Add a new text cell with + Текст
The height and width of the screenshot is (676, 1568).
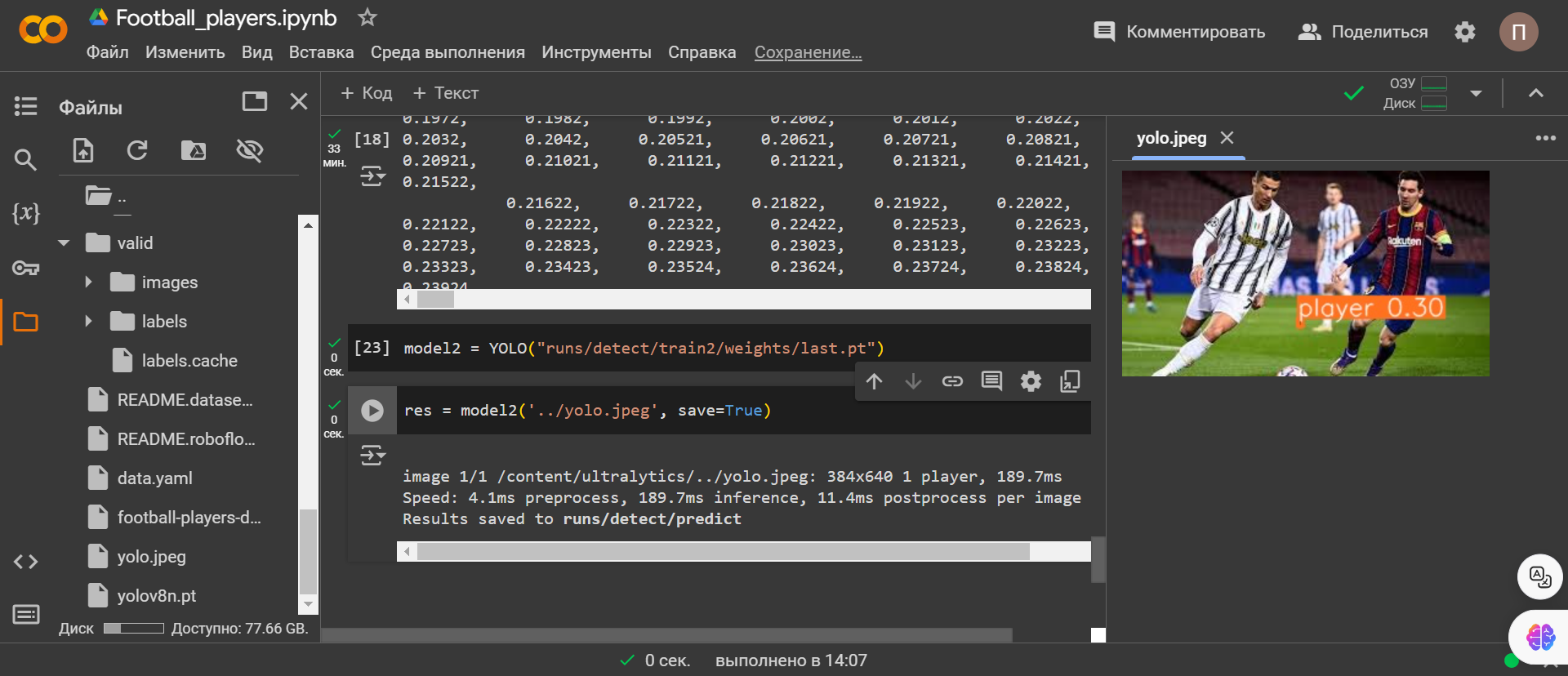(x=446, y=93)
